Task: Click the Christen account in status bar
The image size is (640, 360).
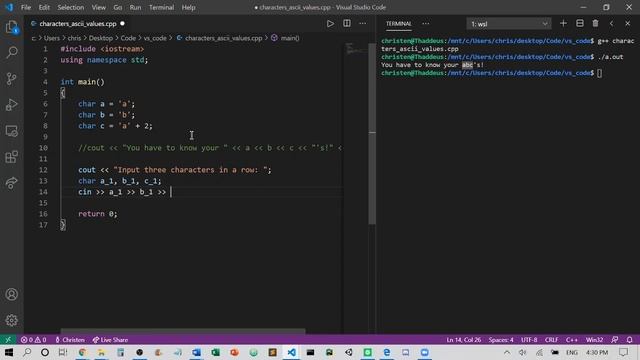Action: point(70,340)
